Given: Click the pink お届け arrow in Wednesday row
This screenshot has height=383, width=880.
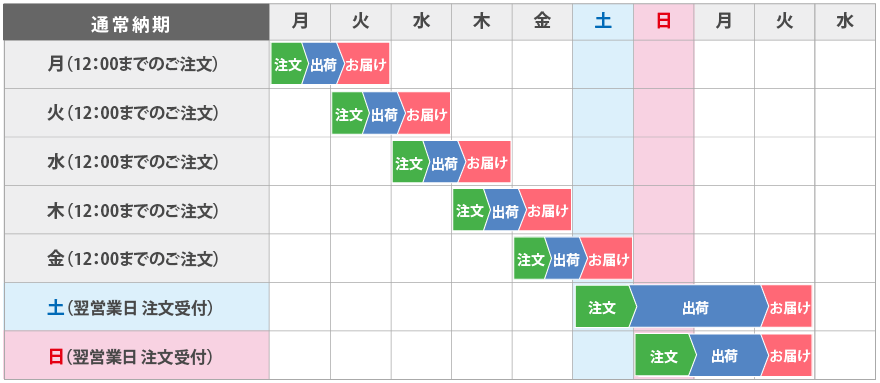Looking at the screenshot, I should (x=487, y=162).
